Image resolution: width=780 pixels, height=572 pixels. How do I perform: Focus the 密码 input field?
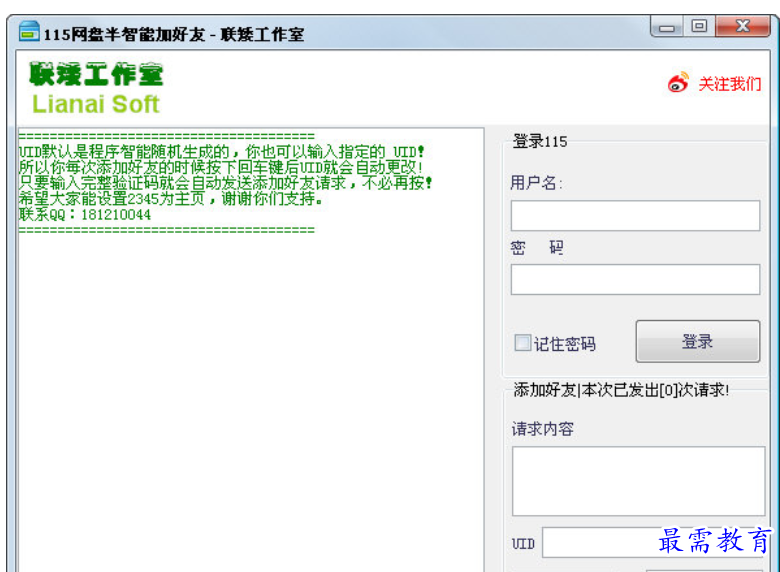pyautogui.click(x=635, y=280)
